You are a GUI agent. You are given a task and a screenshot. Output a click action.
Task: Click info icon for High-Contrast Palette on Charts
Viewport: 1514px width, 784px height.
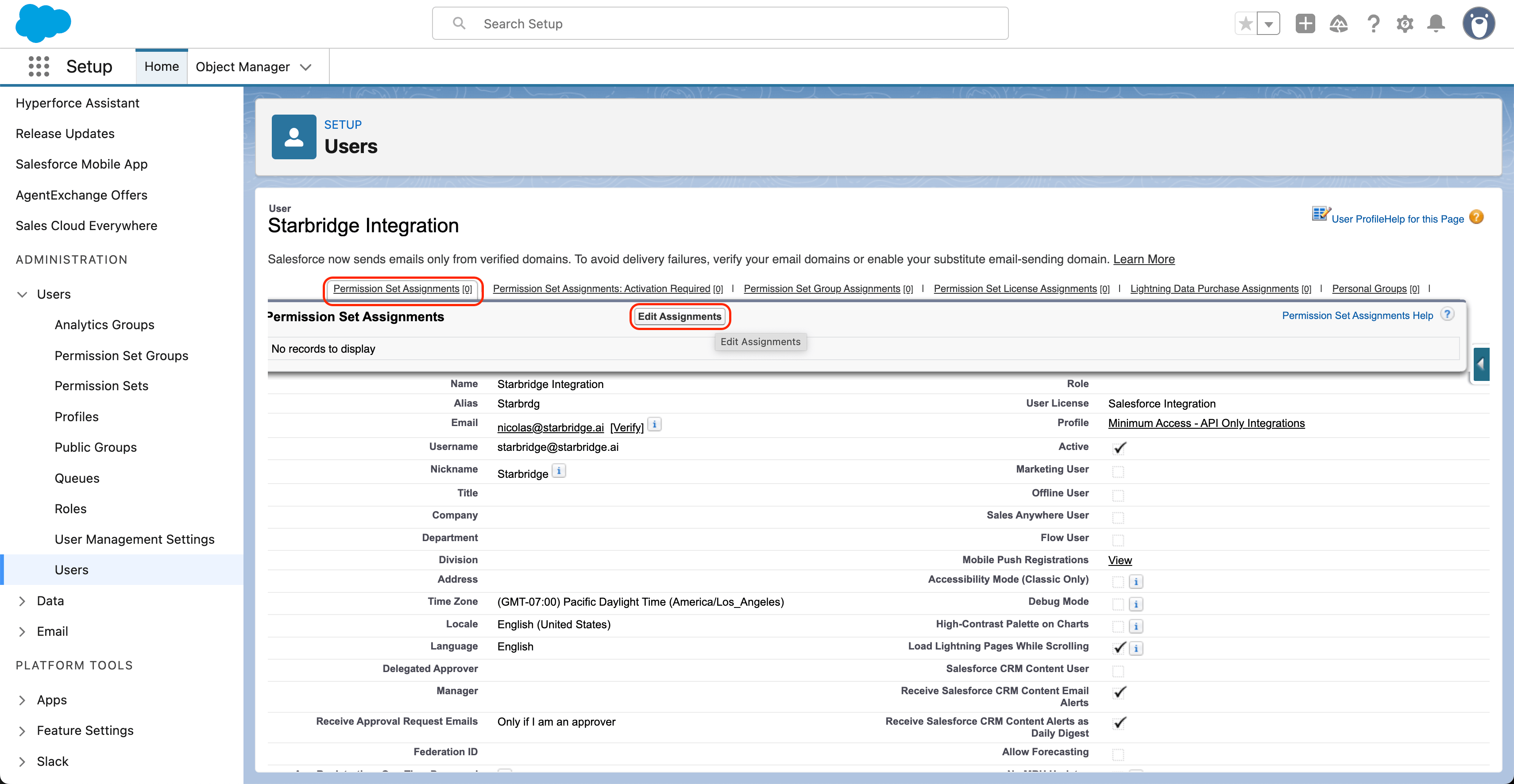(1136, 626)
